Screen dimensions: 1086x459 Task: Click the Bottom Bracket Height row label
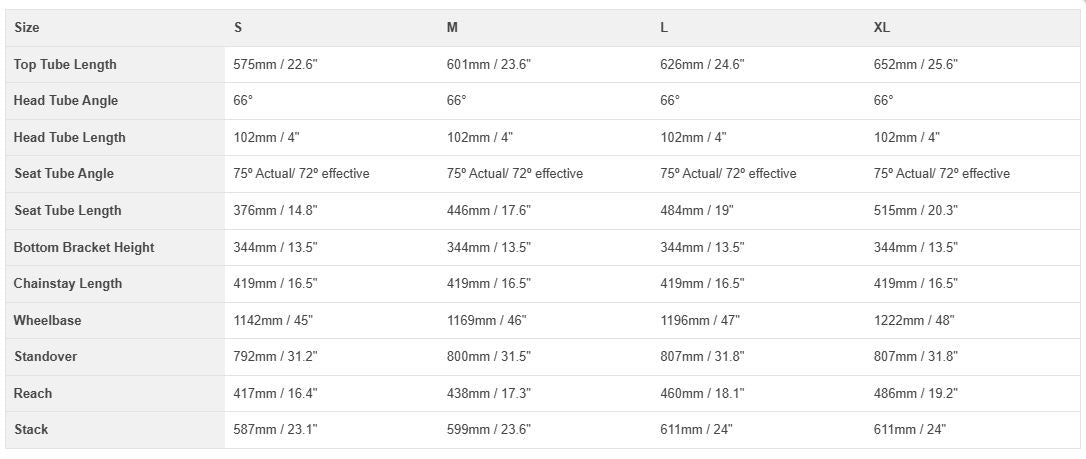(84, 247)
